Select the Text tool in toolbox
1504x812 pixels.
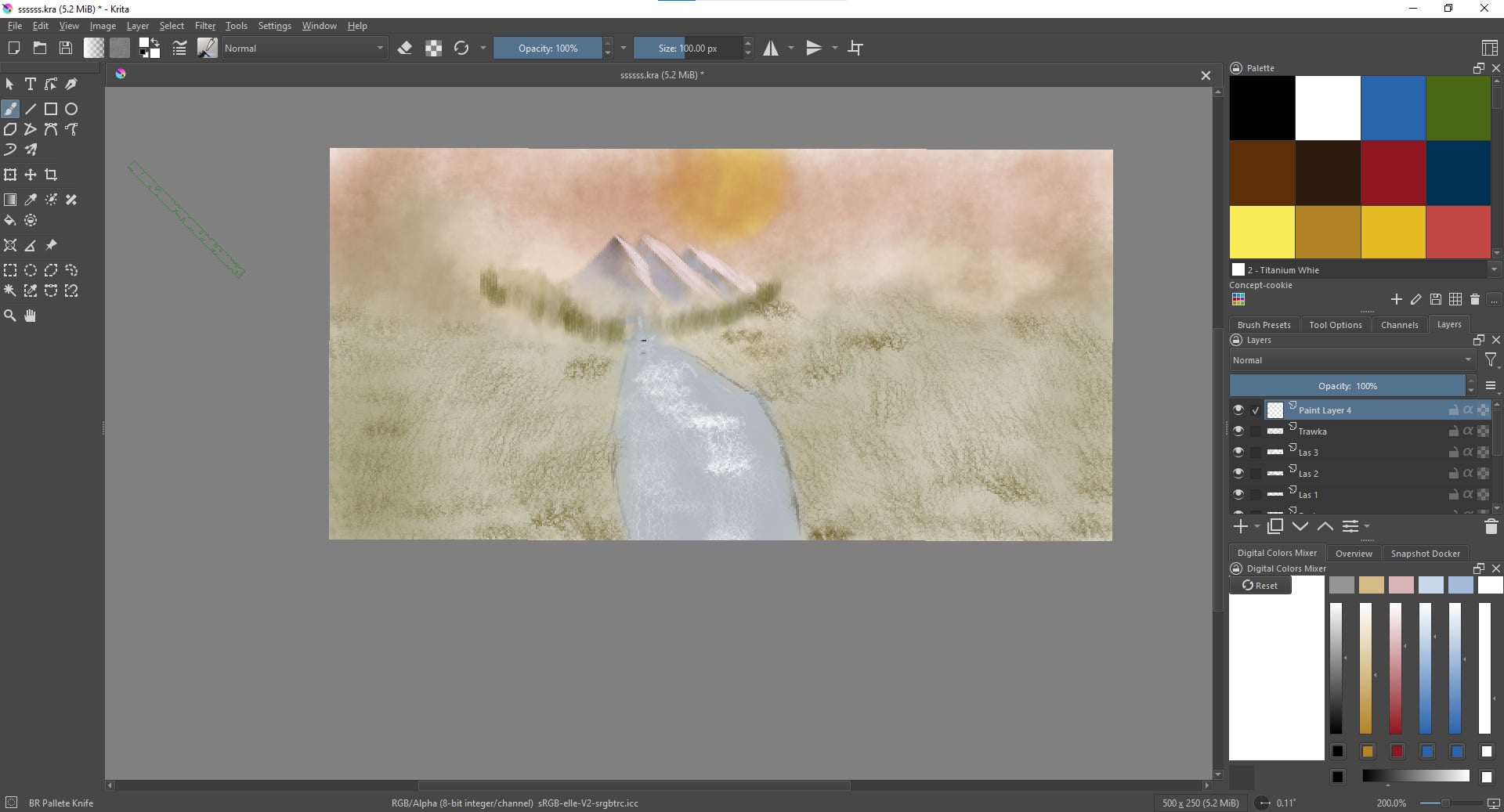click(31, 84)
